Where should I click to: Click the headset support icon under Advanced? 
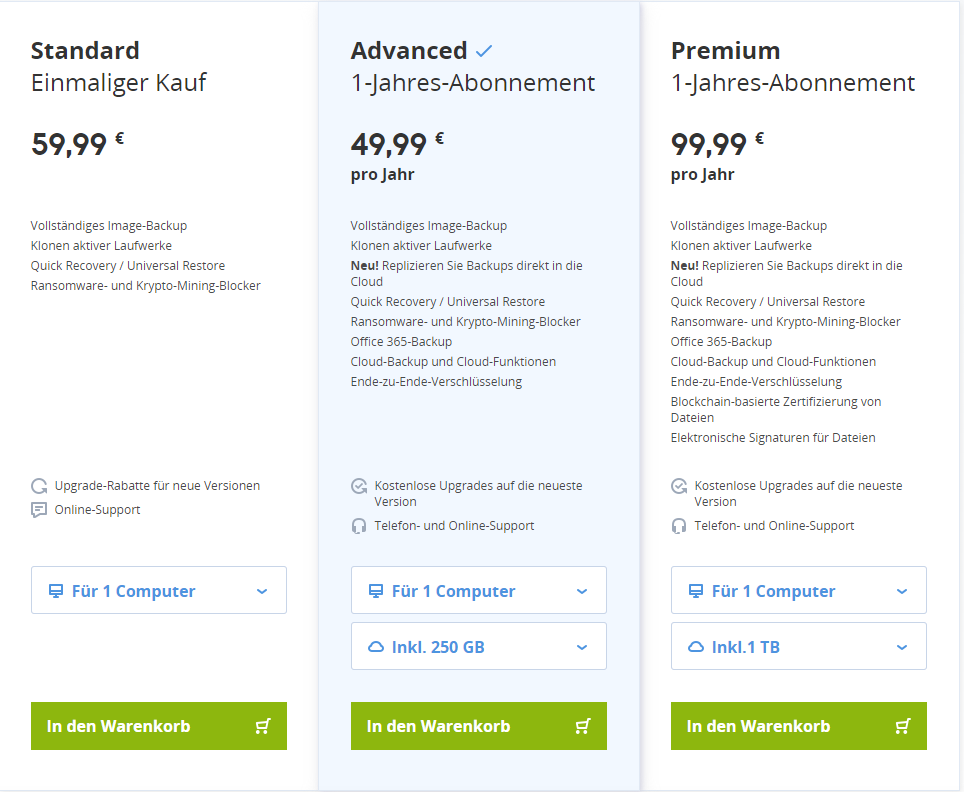[x=359, y=526]
